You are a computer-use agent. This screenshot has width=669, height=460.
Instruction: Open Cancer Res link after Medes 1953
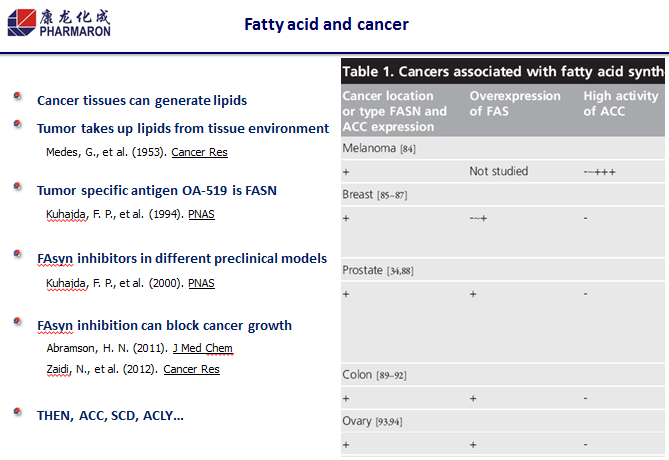[199, 152]
